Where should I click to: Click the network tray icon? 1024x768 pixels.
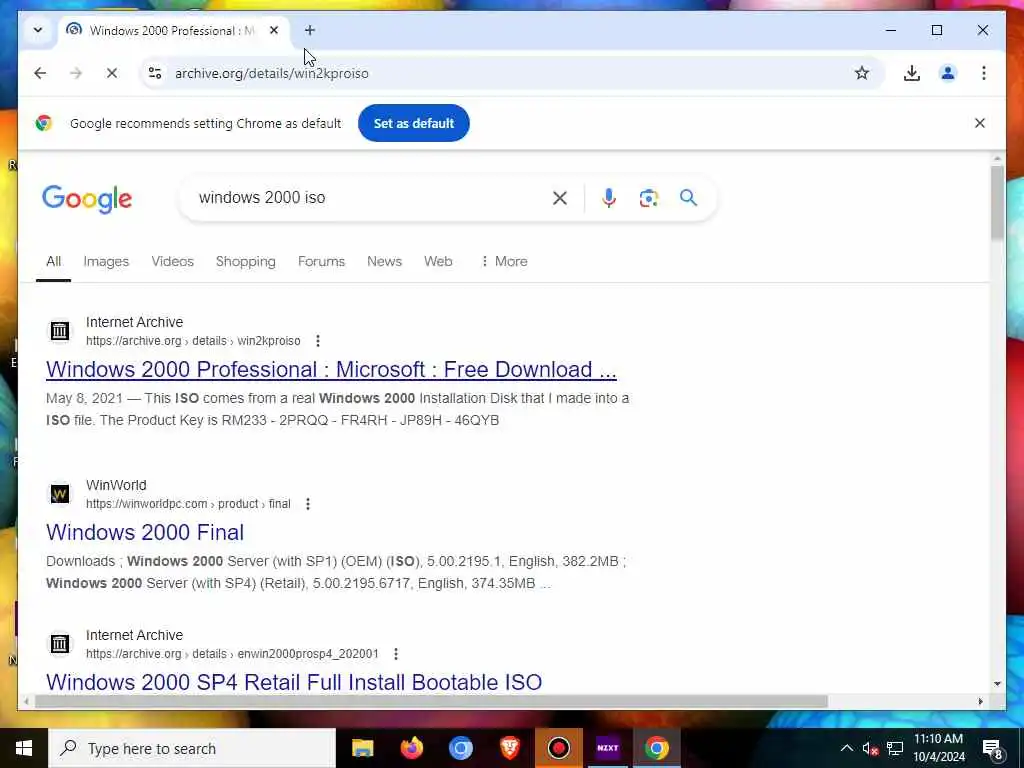click(x=895, y=748)
